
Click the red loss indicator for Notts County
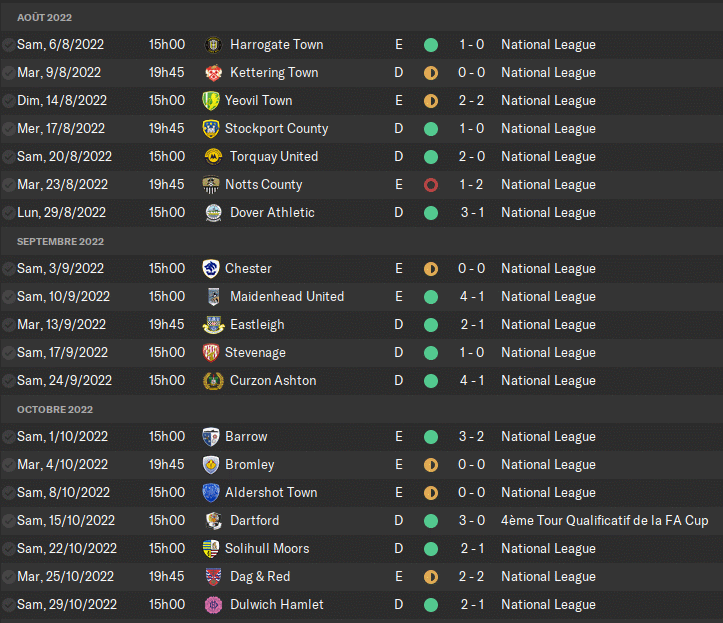pyautogui.click(x=431, y=185)
